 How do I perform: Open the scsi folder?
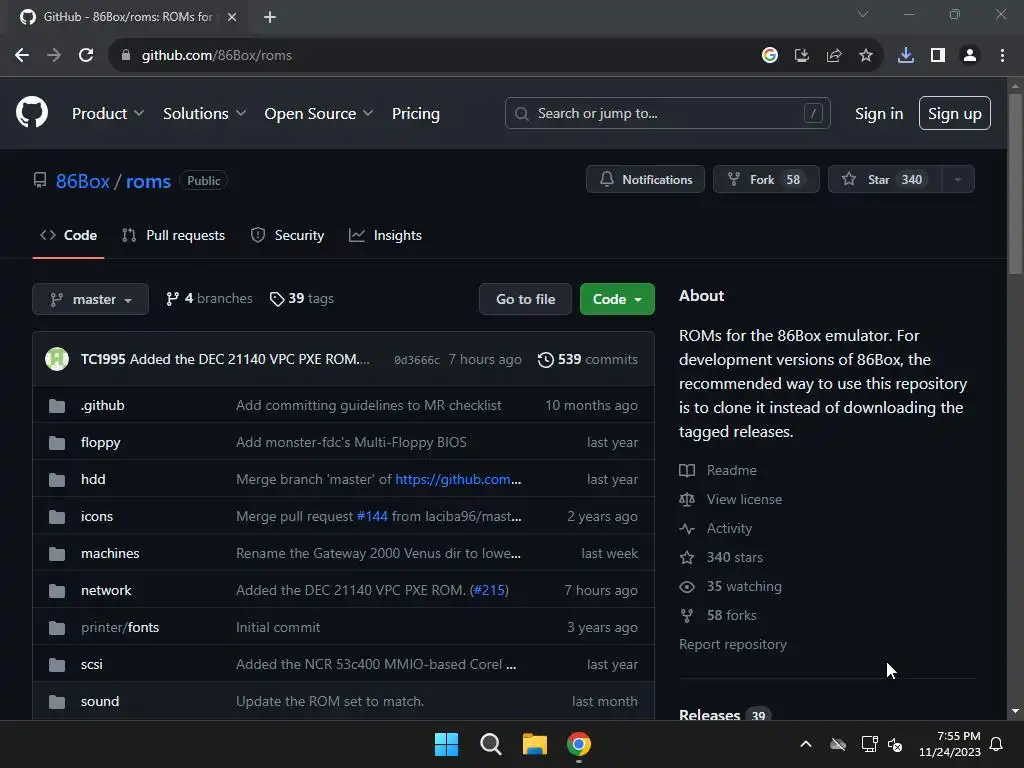[x=91, y=664]
